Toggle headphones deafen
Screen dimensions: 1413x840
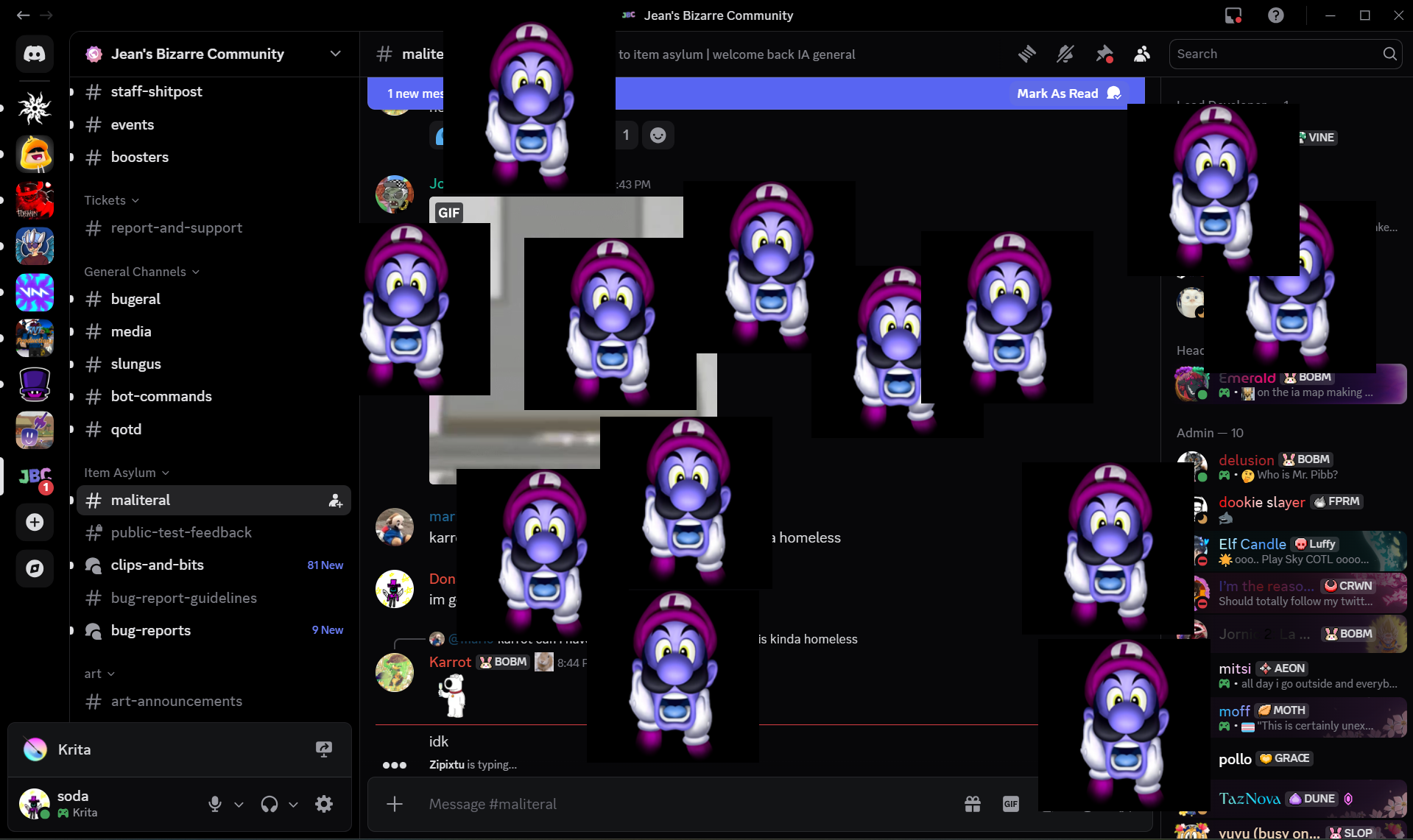coord(269,804)
